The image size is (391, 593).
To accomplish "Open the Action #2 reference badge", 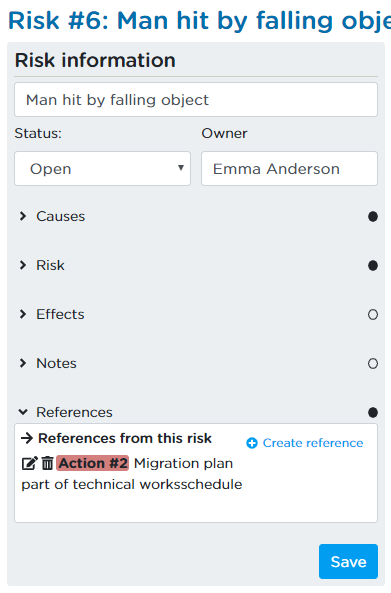I will point(93,463).
